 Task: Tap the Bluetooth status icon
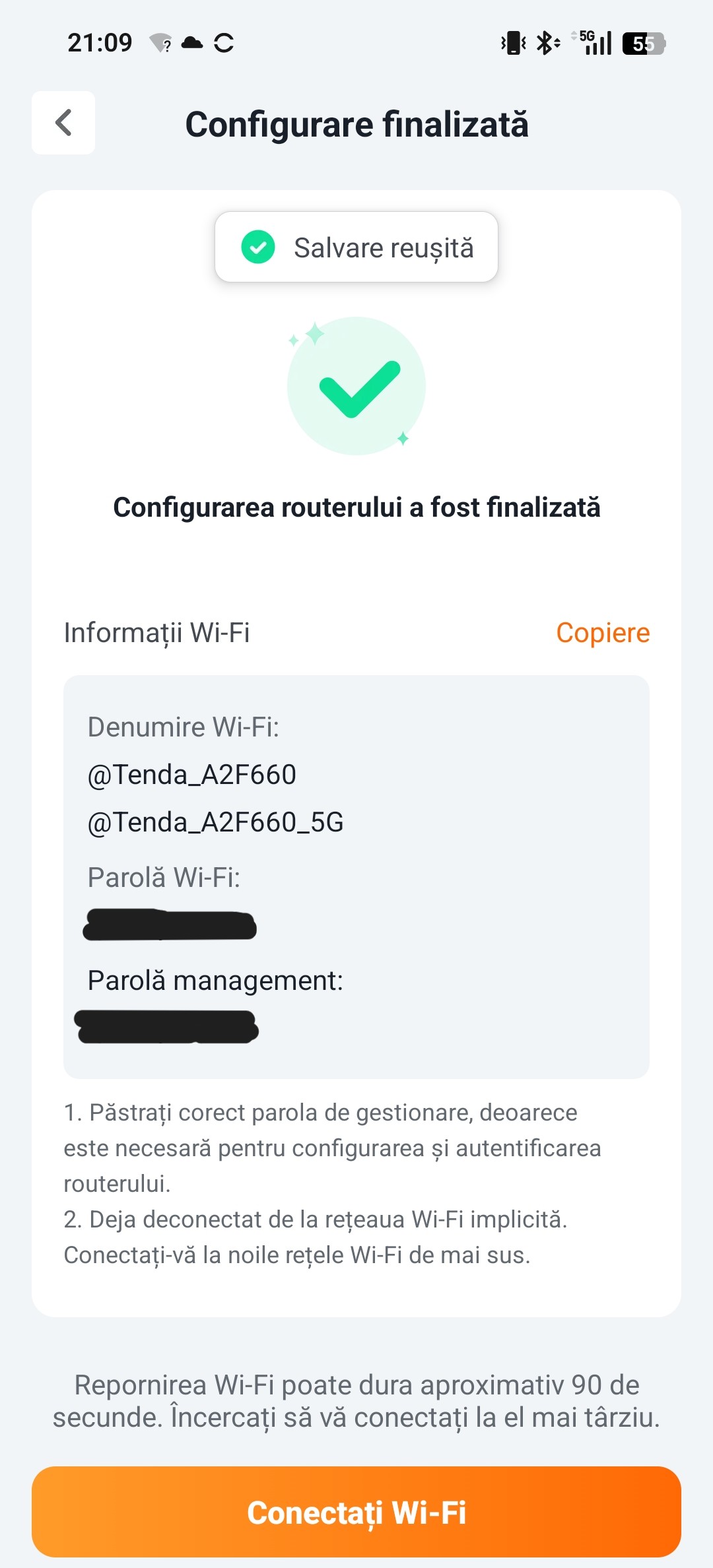tap(547, 44)
